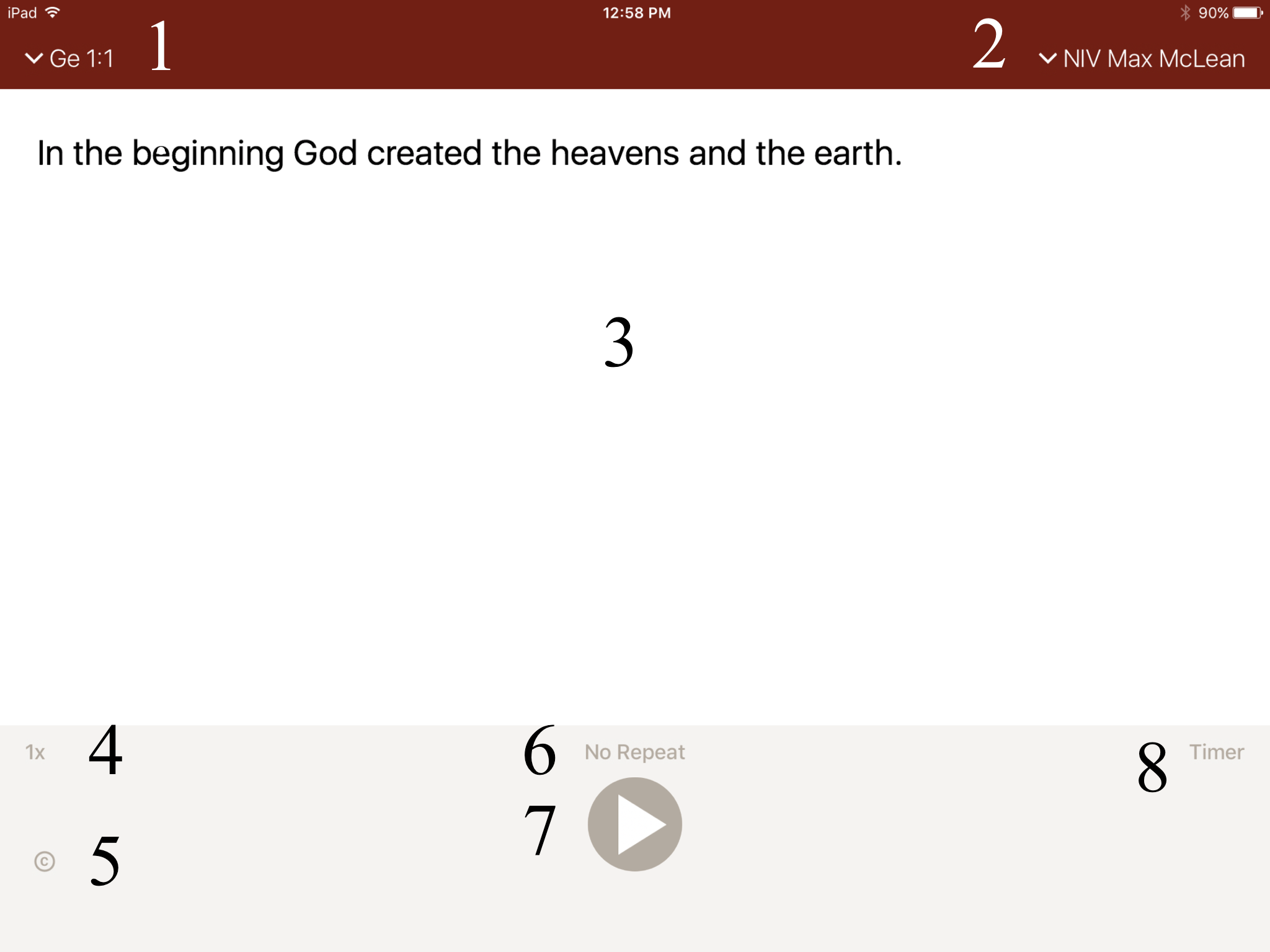Press the play button to start audio
This screenshot has height=952, width=1270.
point(634,829)
